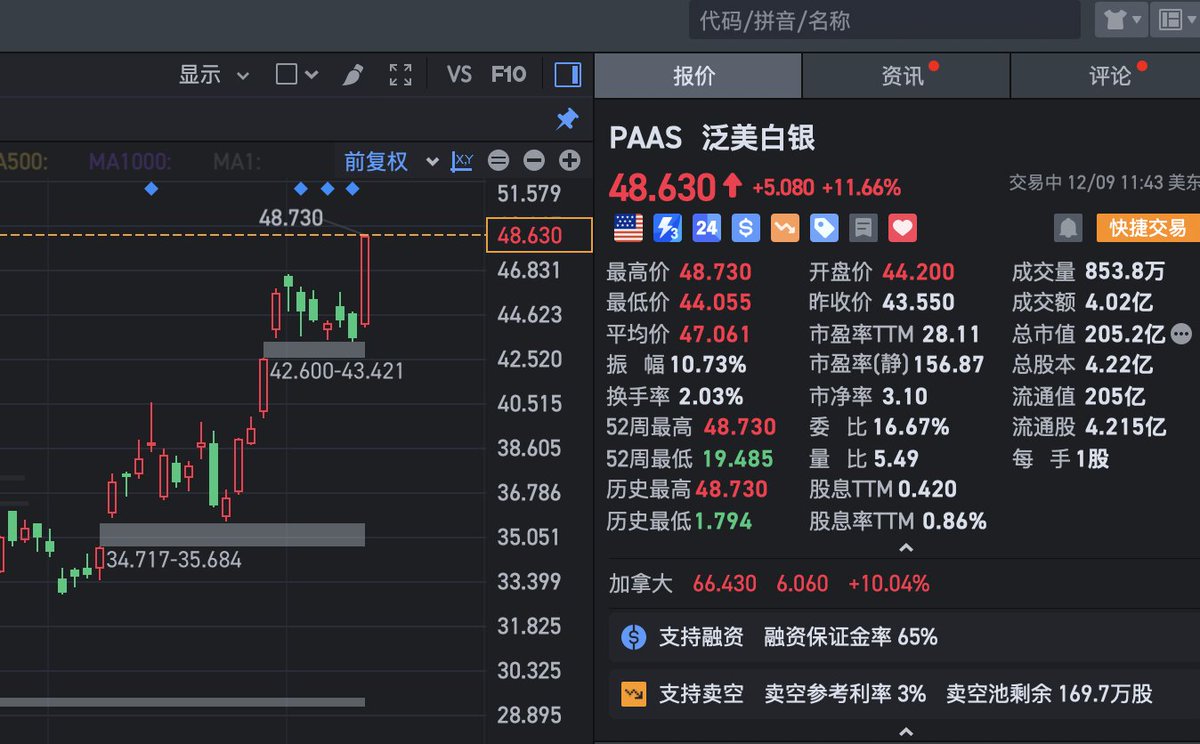Open the skin theme shirt dropdown
This screenshot has width=1200, height=744.
[1121, 19]
